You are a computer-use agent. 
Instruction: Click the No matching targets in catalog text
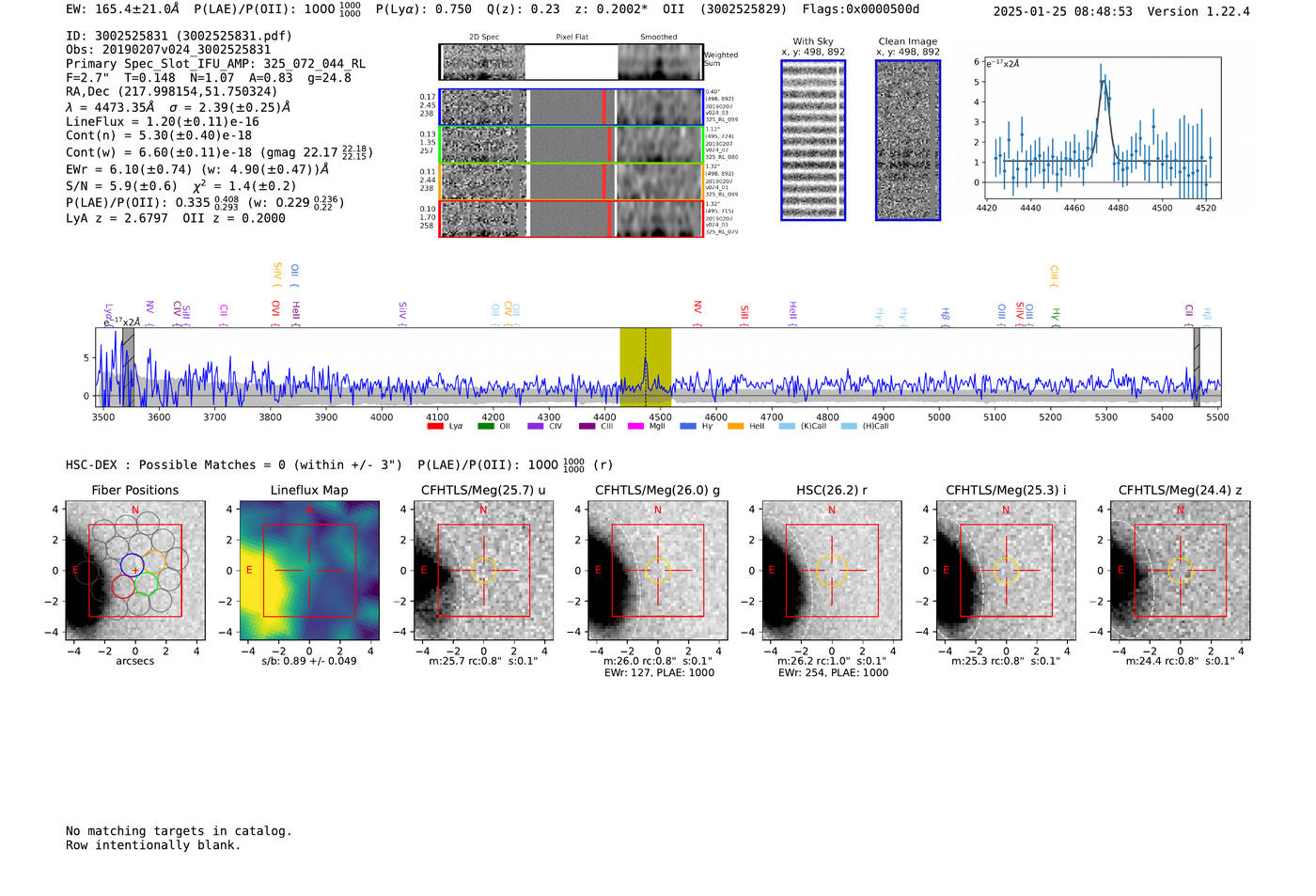(x=179, y=831)
